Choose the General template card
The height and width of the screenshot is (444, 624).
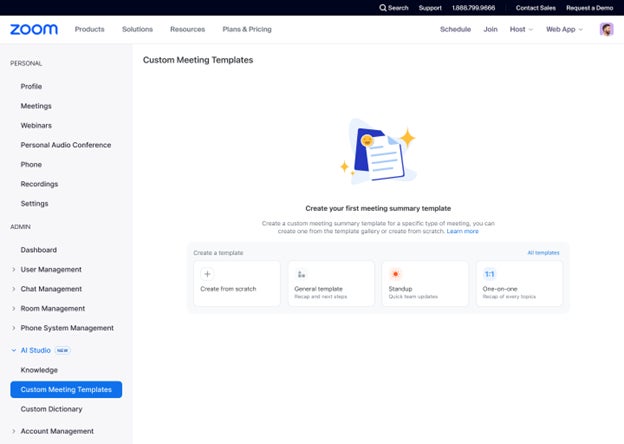pyautogui.click(x=331, y=283)
